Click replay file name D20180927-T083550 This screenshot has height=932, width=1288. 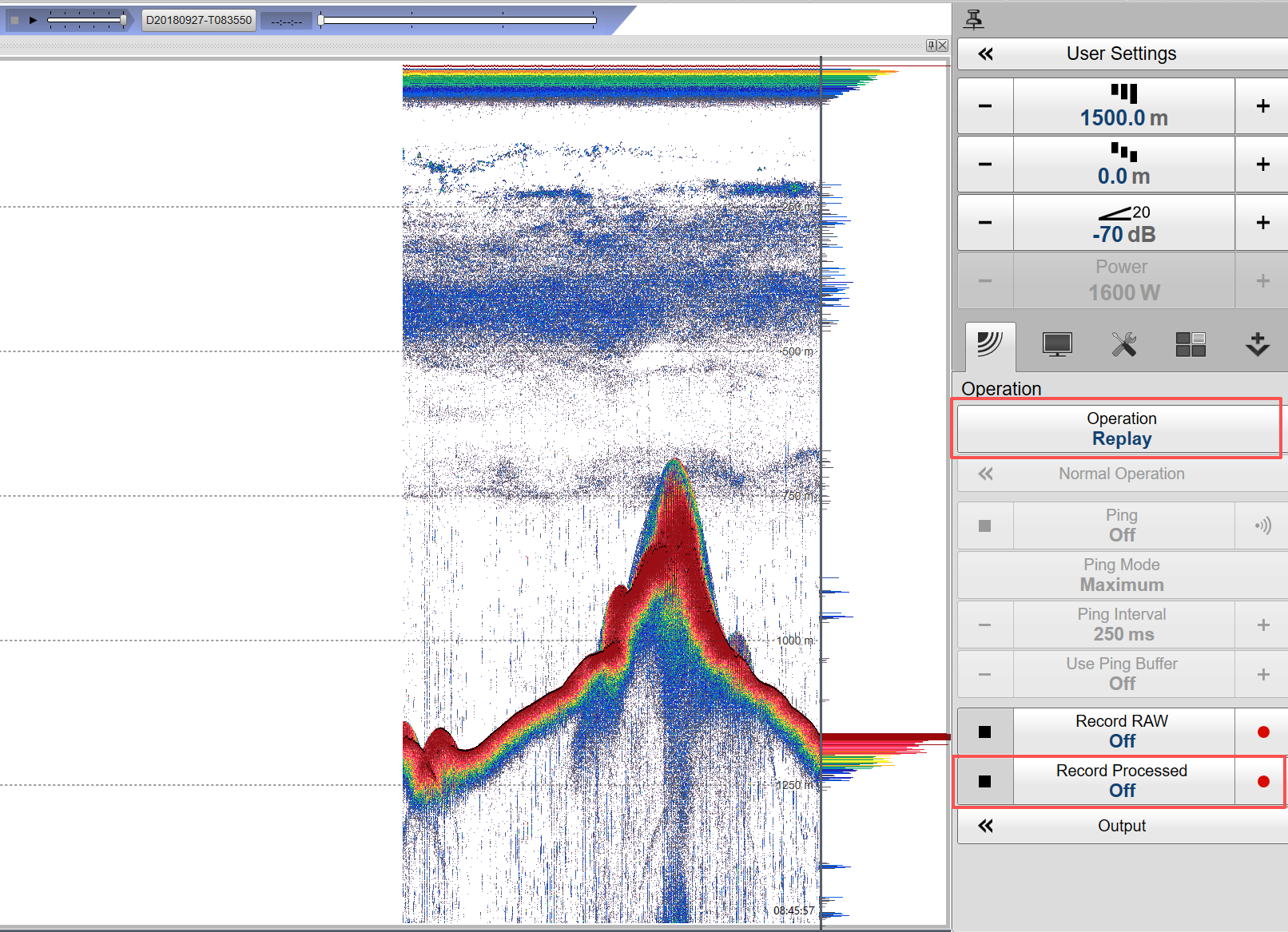(x=199, y=20)
